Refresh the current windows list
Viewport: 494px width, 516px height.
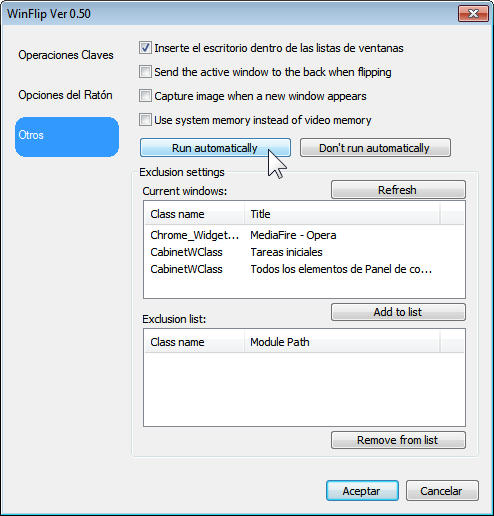click(x=398, y=190)
